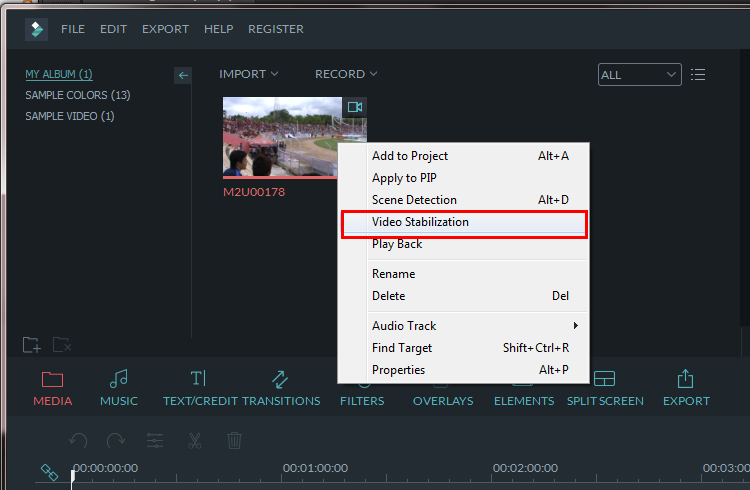Image resolution: width=750 pixels, height=490 pixels.
Task: Toggle the list view icon
Action: tap(698, 75)
